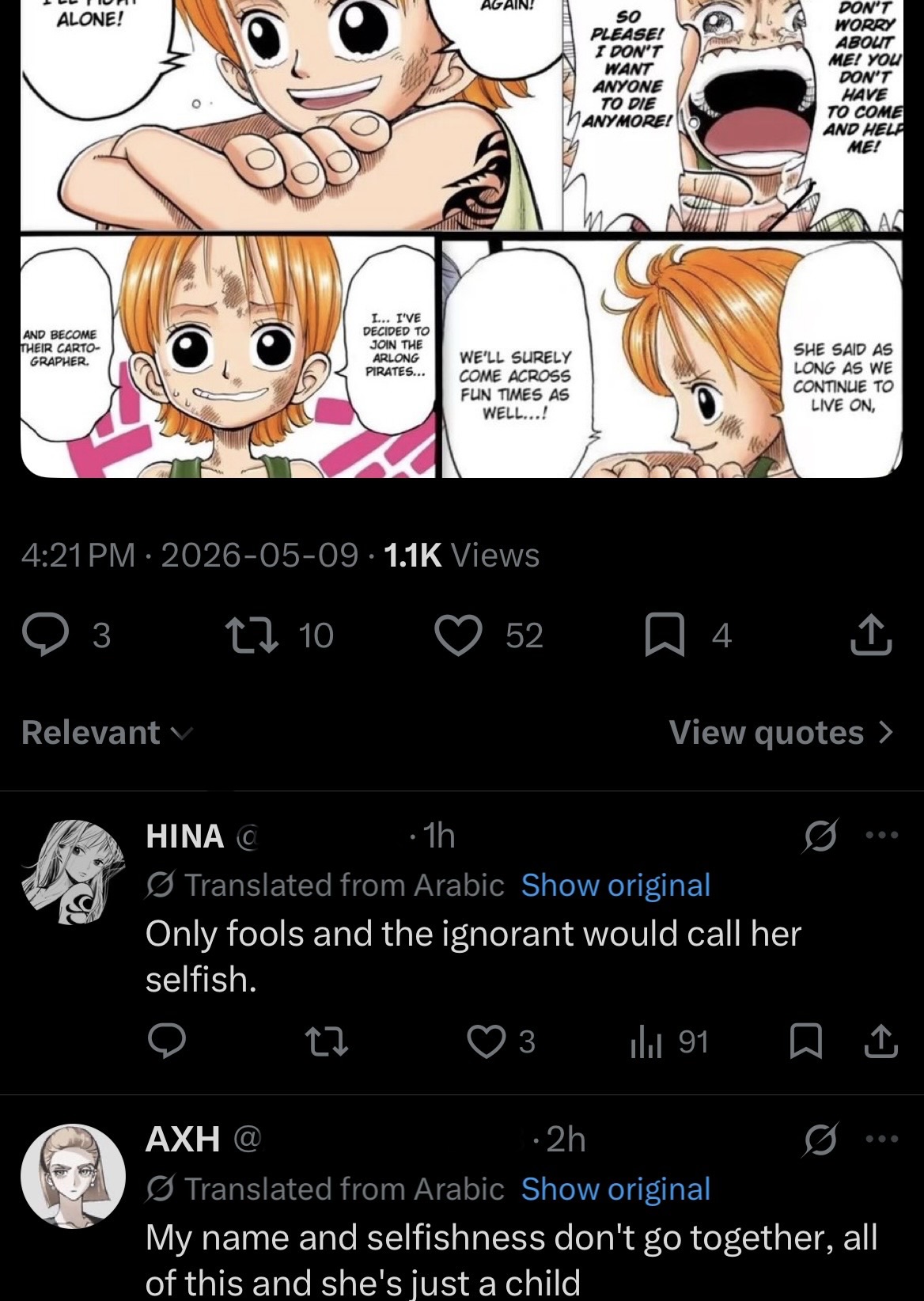This screenshot has width=924, height=1301.
Task: Share HINA's comment
Action: pos(880,1041)
